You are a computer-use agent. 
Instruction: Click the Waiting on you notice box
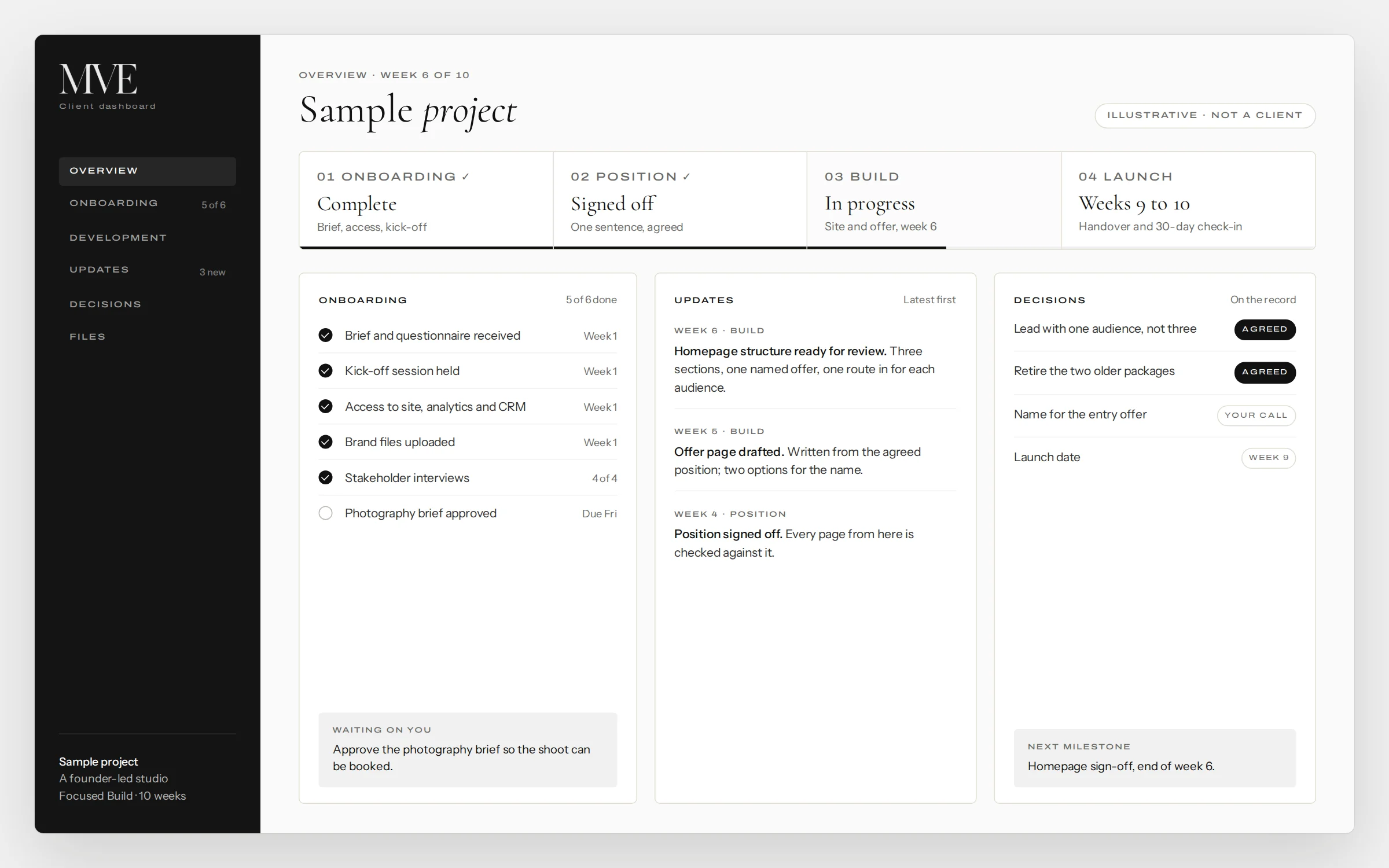(468, 750)
